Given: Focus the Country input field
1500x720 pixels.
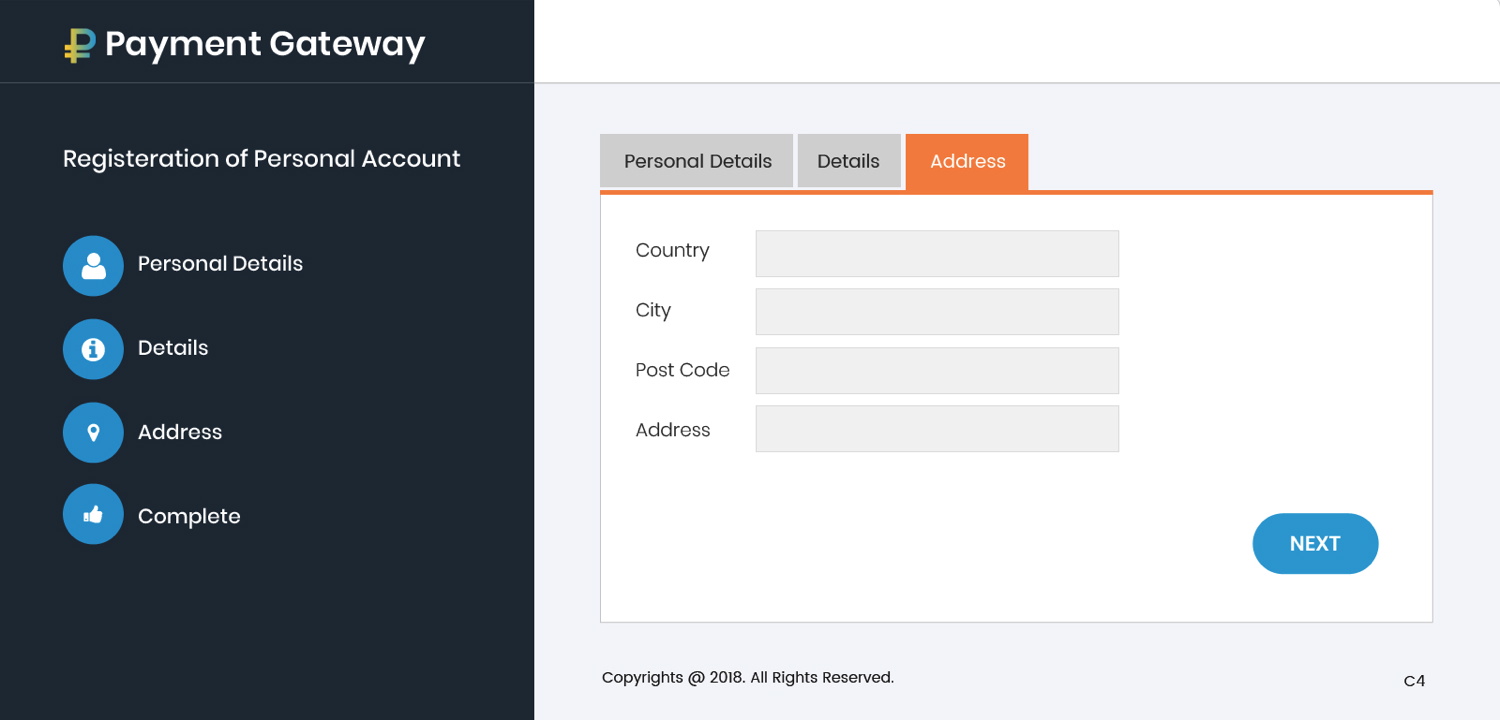Looking at the screenshot, I should pos(937,254).
